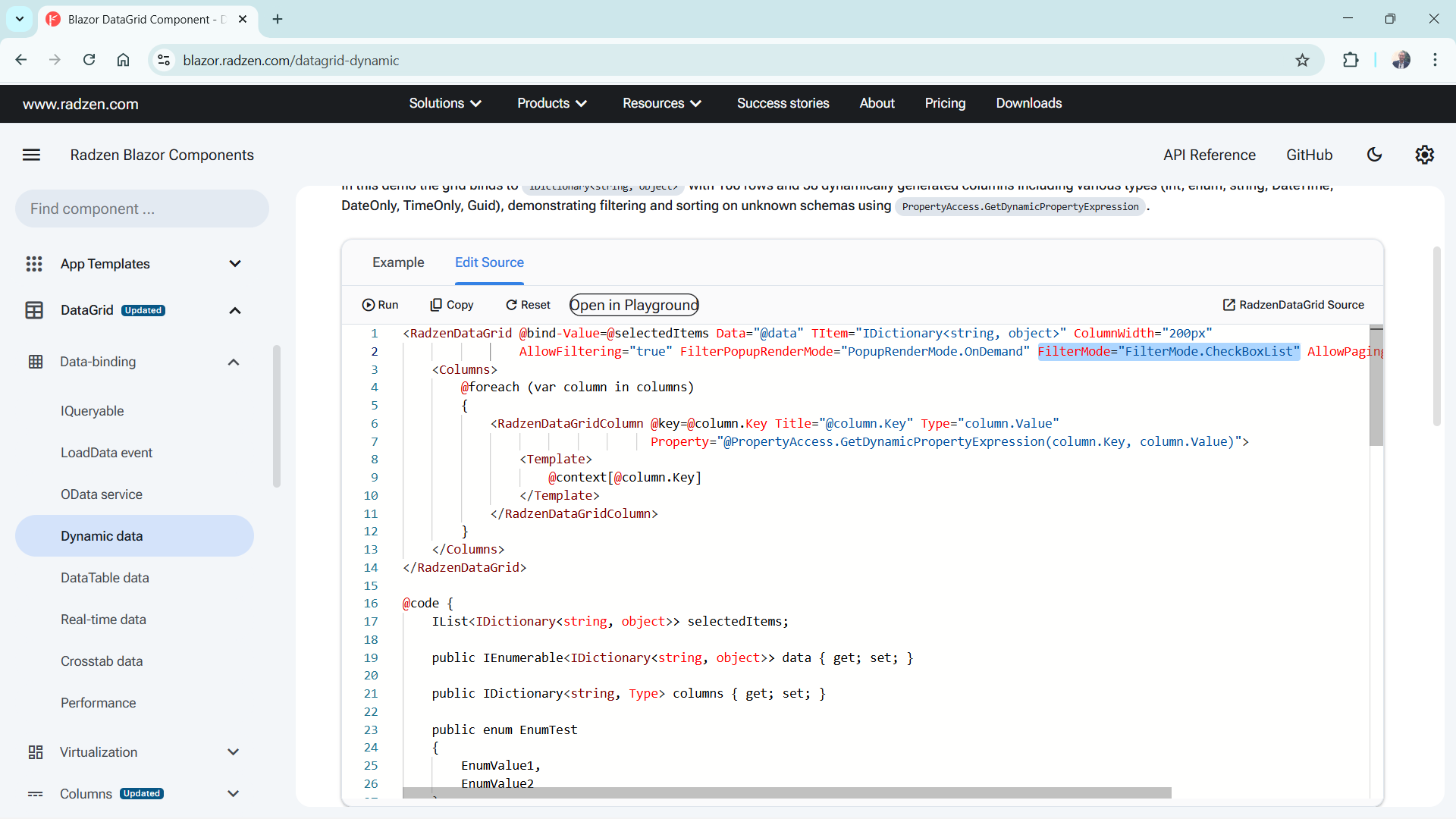
Task: Toggle dark mode moon icon
Action: [1374, 155]
